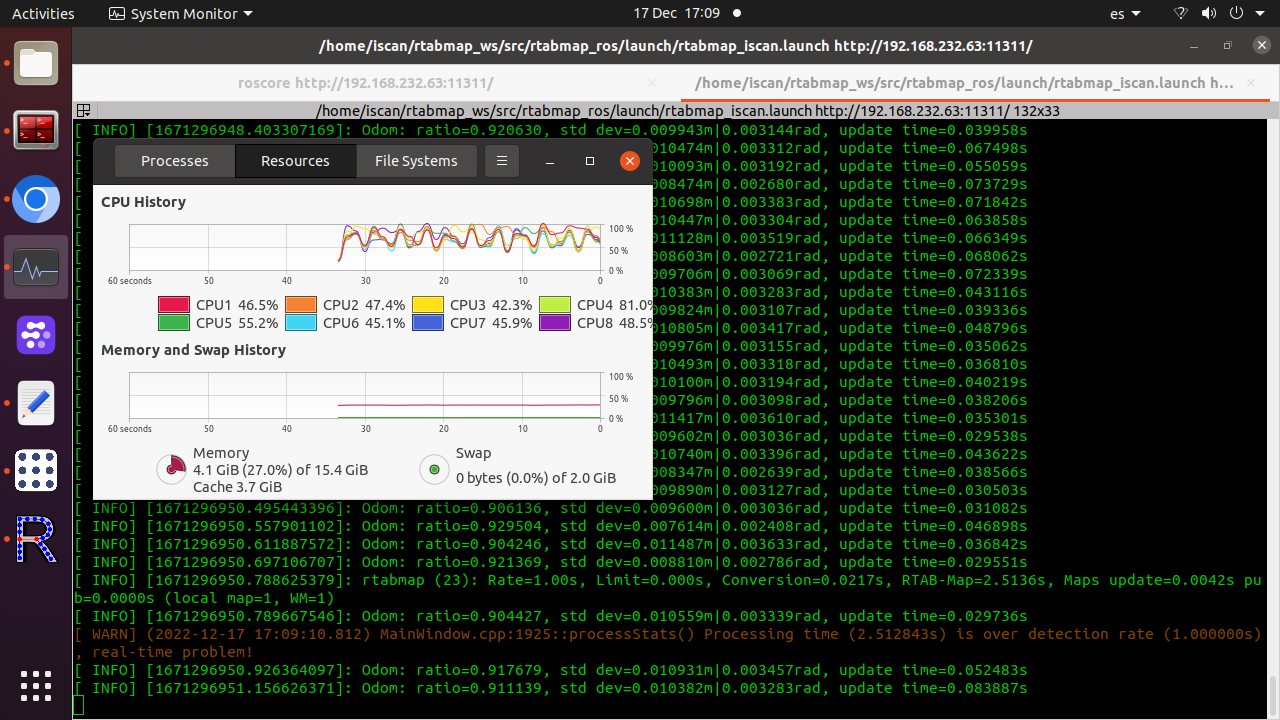
Task: Expand the System Monitor app menu
Action: [180, 14]
